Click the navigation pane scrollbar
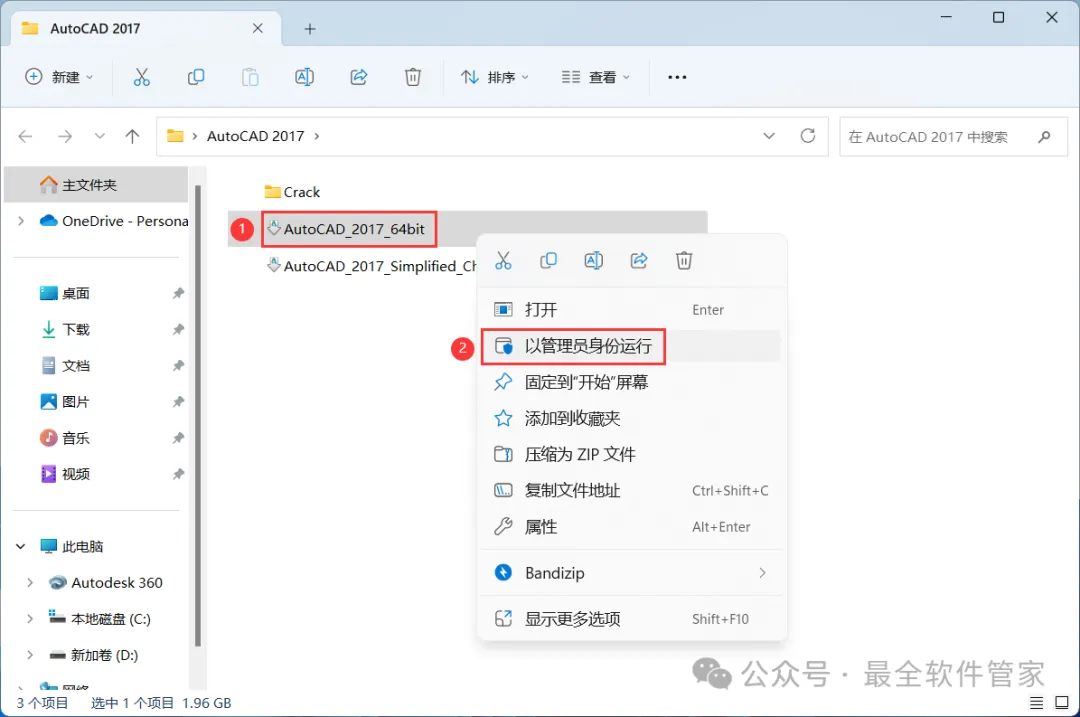 click(198, 415)
